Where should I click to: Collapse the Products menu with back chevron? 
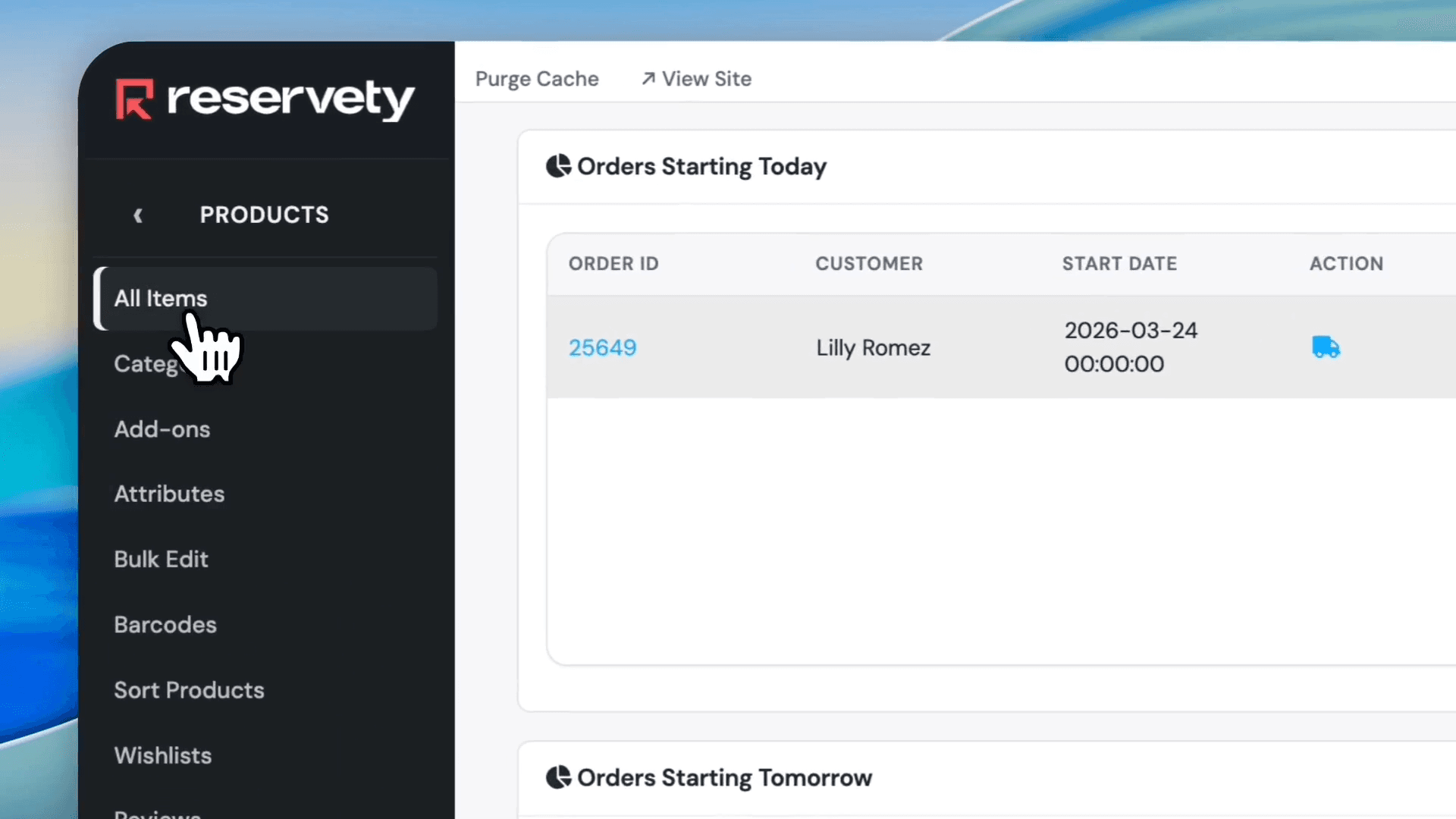coord(138,215)
